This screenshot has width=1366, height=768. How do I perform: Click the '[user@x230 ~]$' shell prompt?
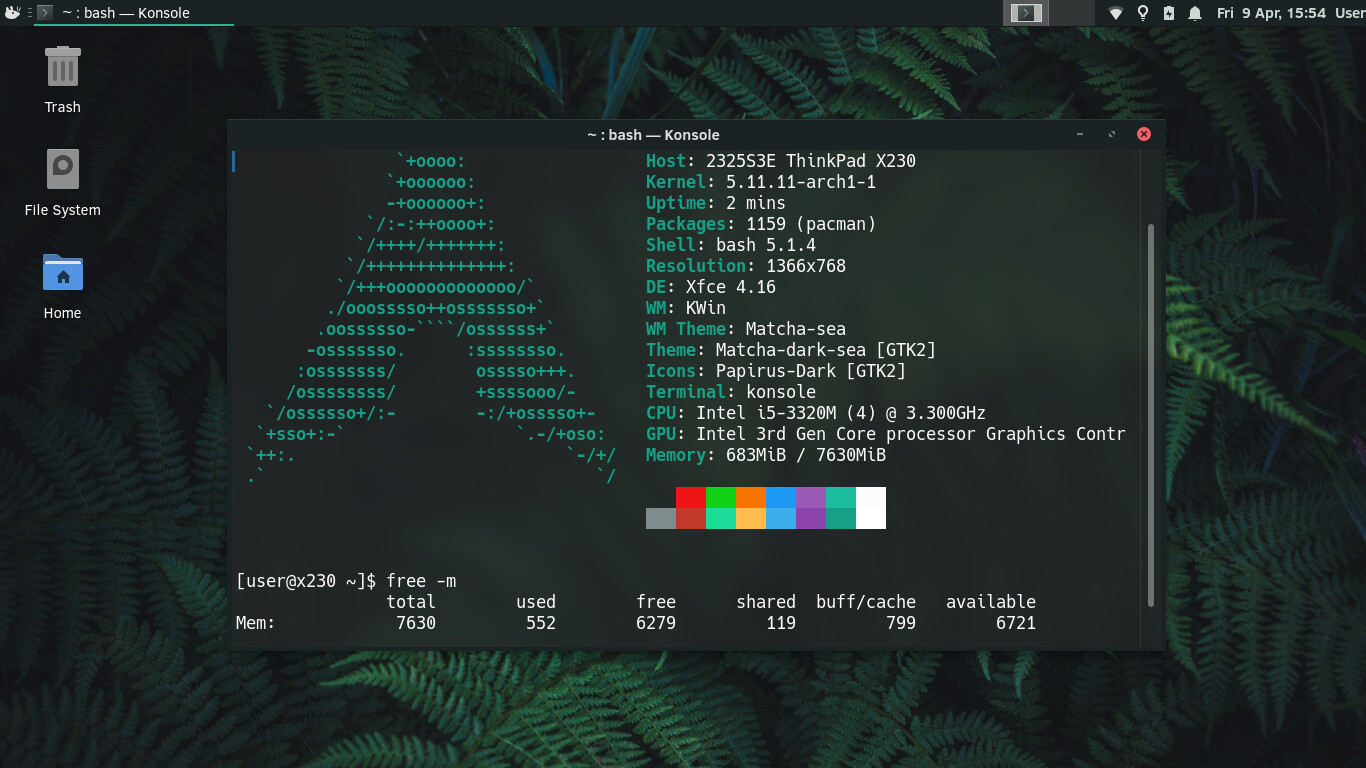tap(306, 581)
